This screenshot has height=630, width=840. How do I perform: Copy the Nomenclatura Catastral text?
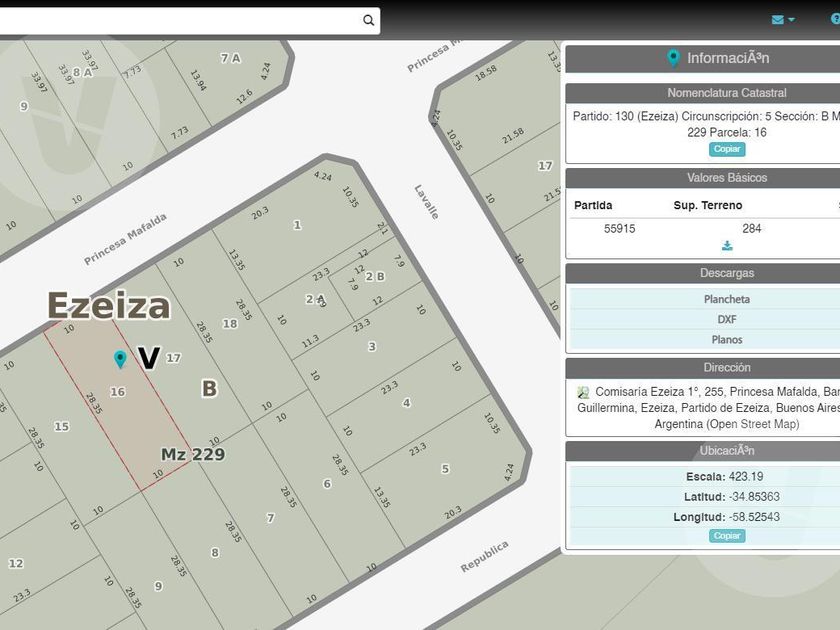(727, 149)
